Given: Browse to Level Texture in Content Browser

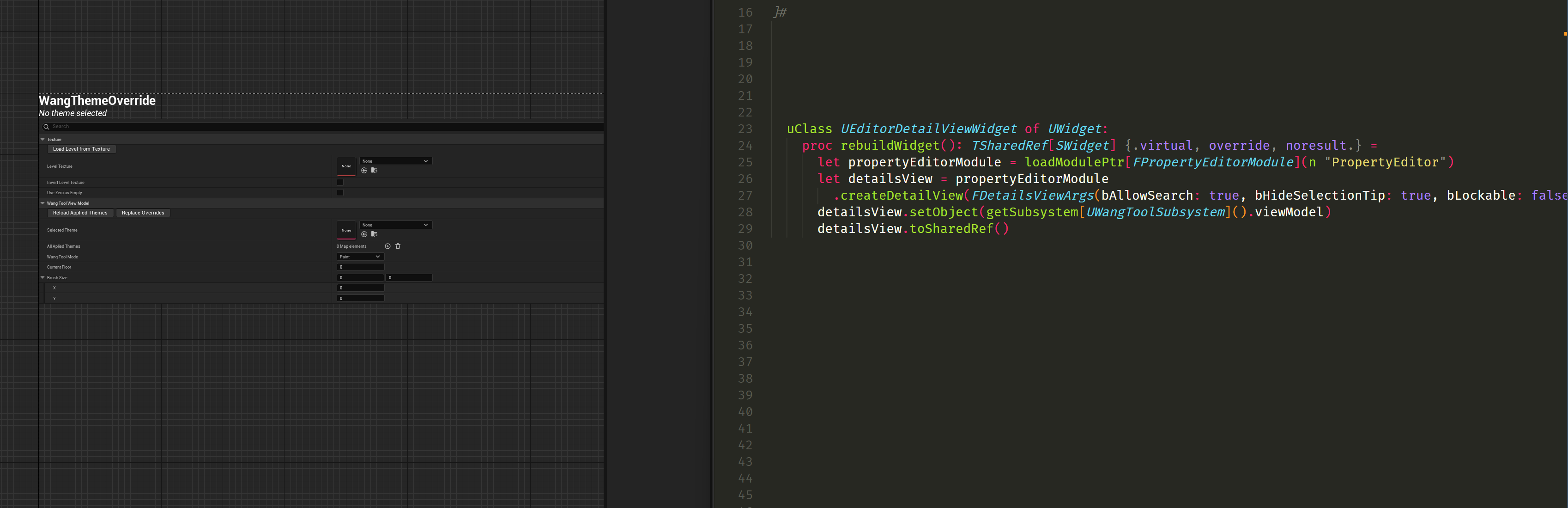Looking at the screenshot, I should [x=375, y=171].
